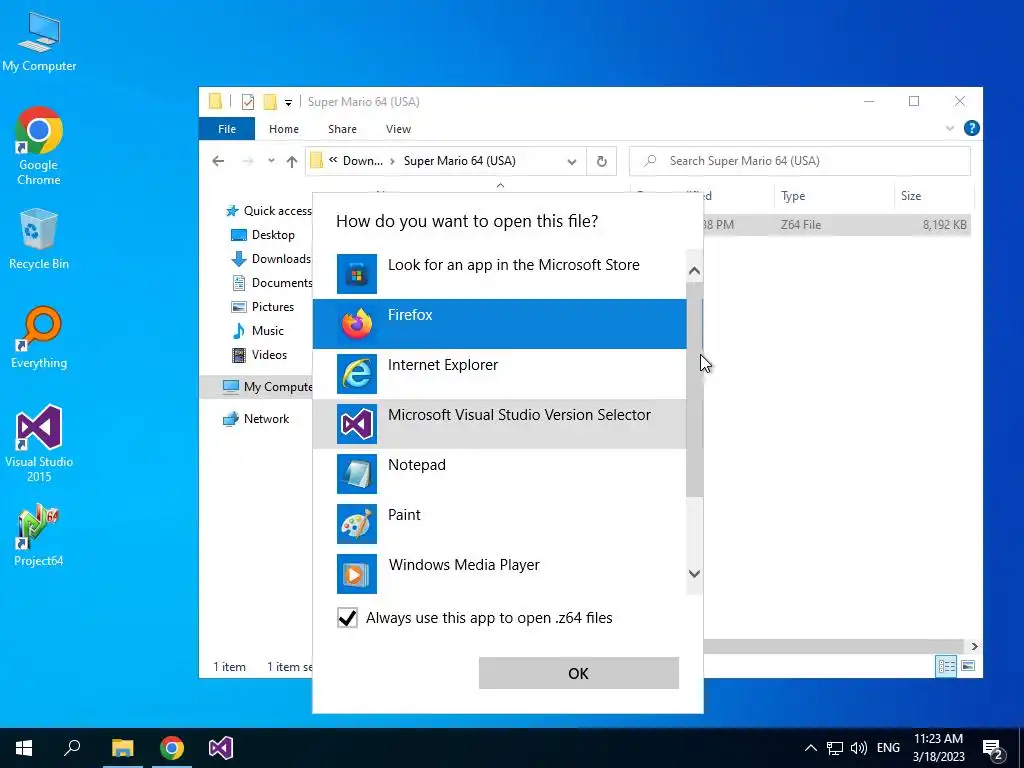Click the app list scroll down arrow
The width and height of the screenshot is (1024, 768).
click(x=694, y=573)
